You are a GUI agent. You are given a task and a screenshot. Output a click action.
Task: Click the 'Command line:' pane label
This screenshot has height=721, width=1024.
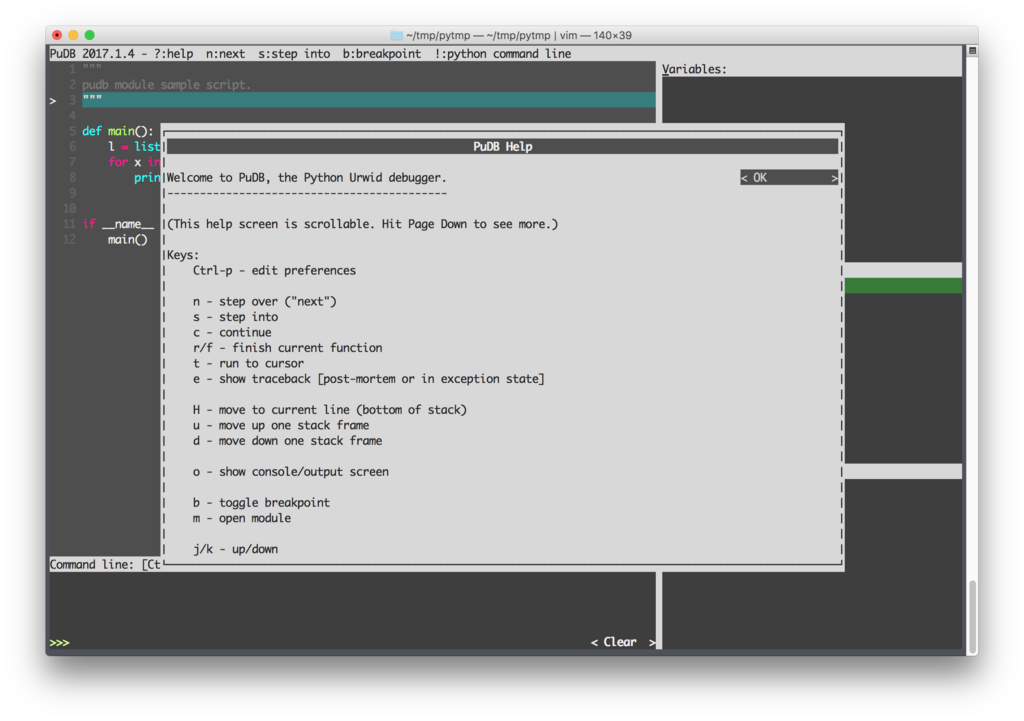[92, 564]
